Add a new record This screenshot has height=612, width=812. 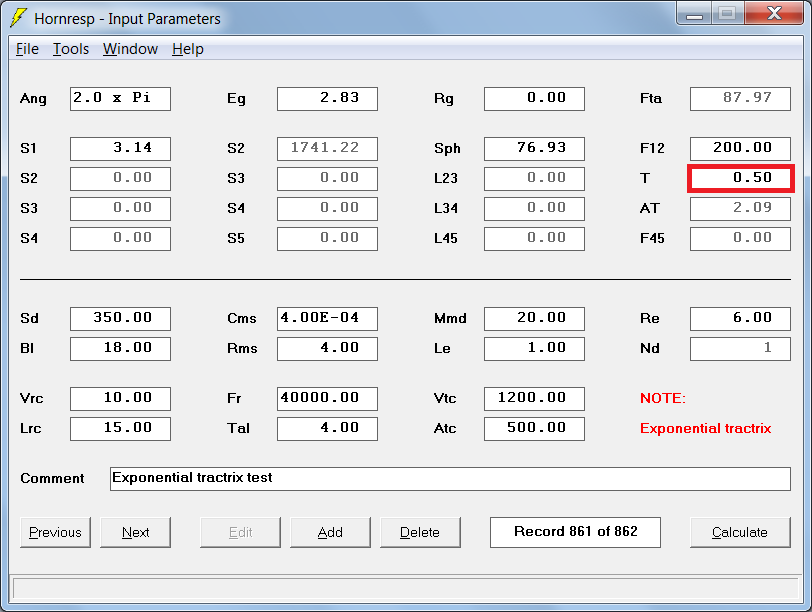tap(330, 532)
